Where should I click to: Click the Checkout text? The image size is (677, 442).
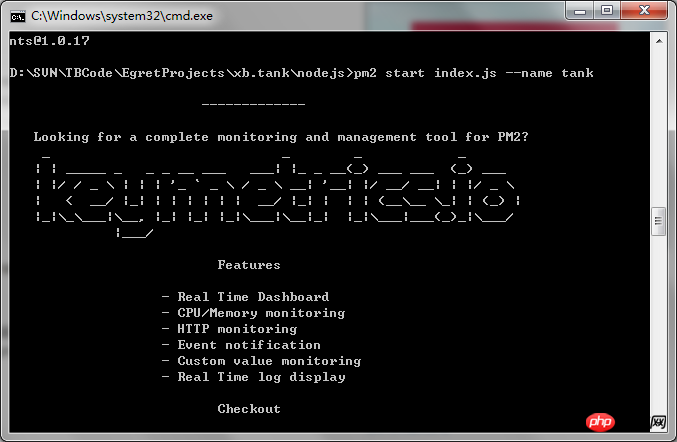coord(249,409)
